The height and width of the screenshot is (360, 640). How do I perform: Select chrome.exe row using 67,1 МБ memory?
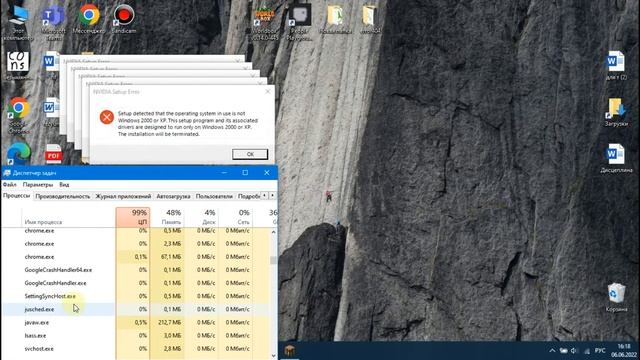tap(136, 257)
